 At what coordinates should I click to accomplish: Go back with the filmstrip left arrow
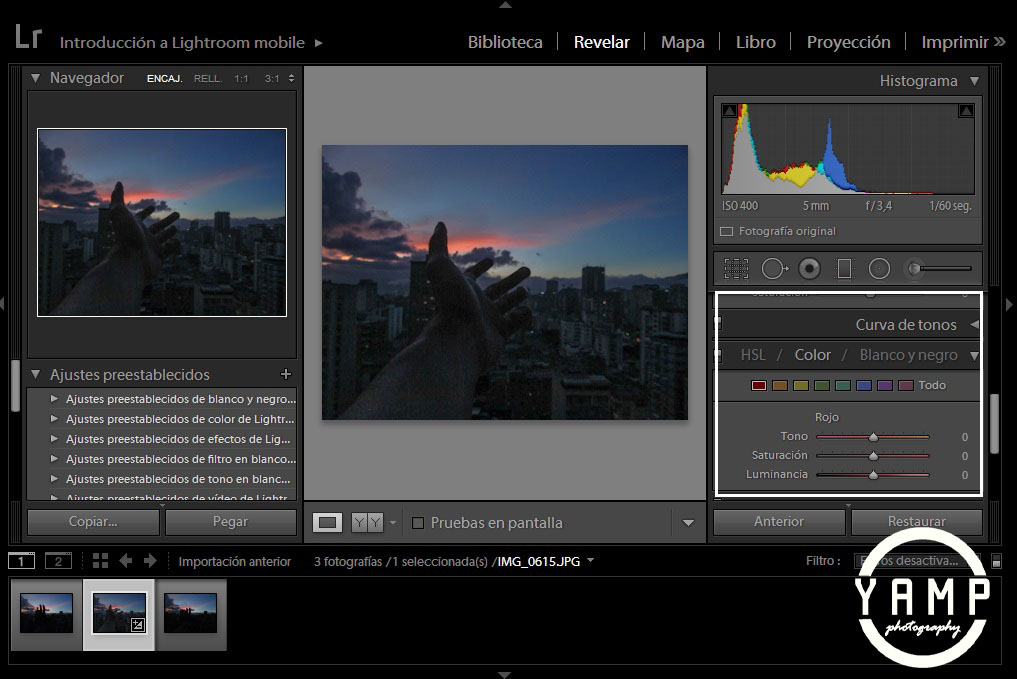tap(126, 561)
